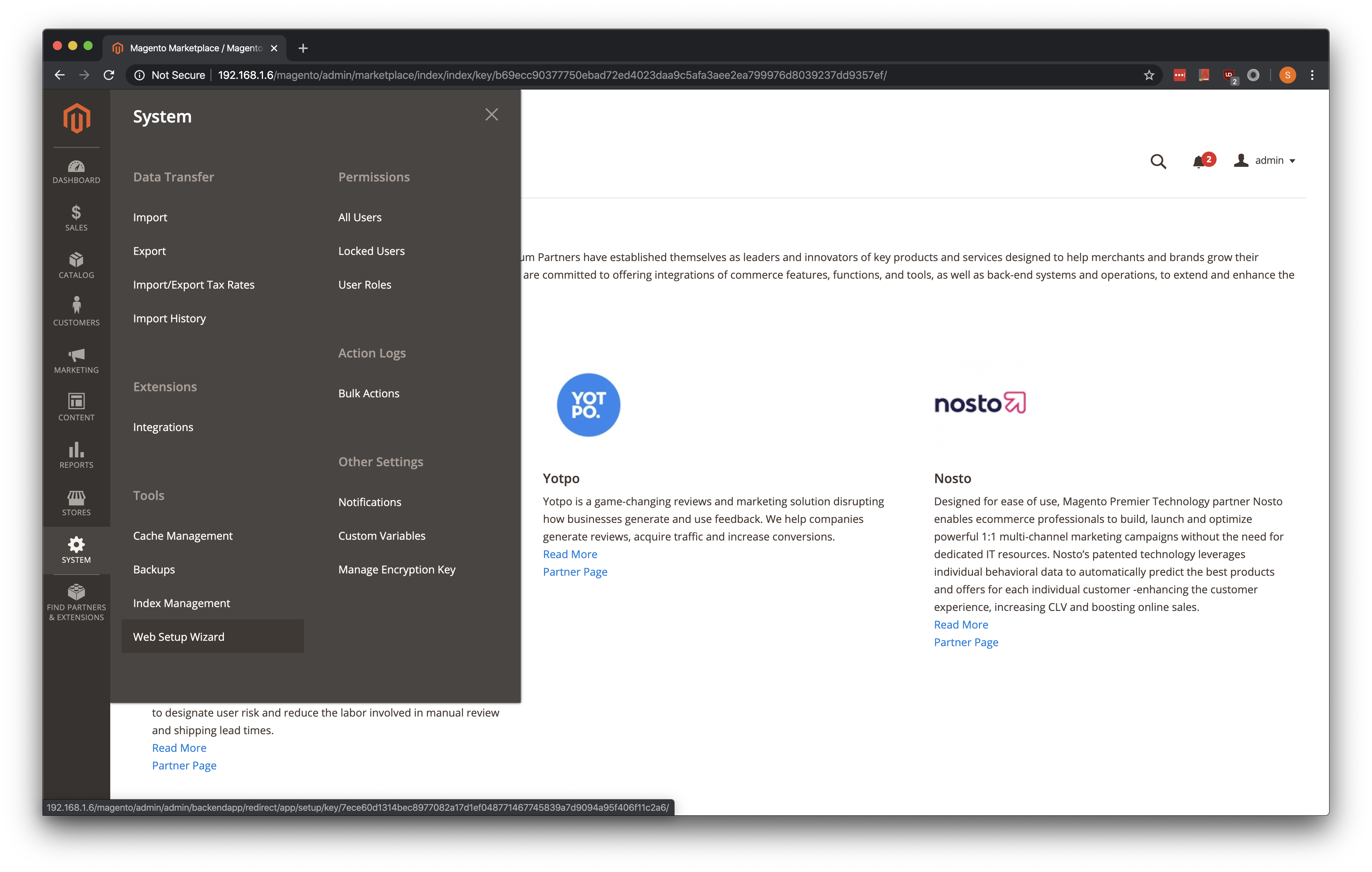Image resolution: width=1372 pixels, height=872 pixels.
Task: Click Nosto Read More link
Action: point(960,624)
